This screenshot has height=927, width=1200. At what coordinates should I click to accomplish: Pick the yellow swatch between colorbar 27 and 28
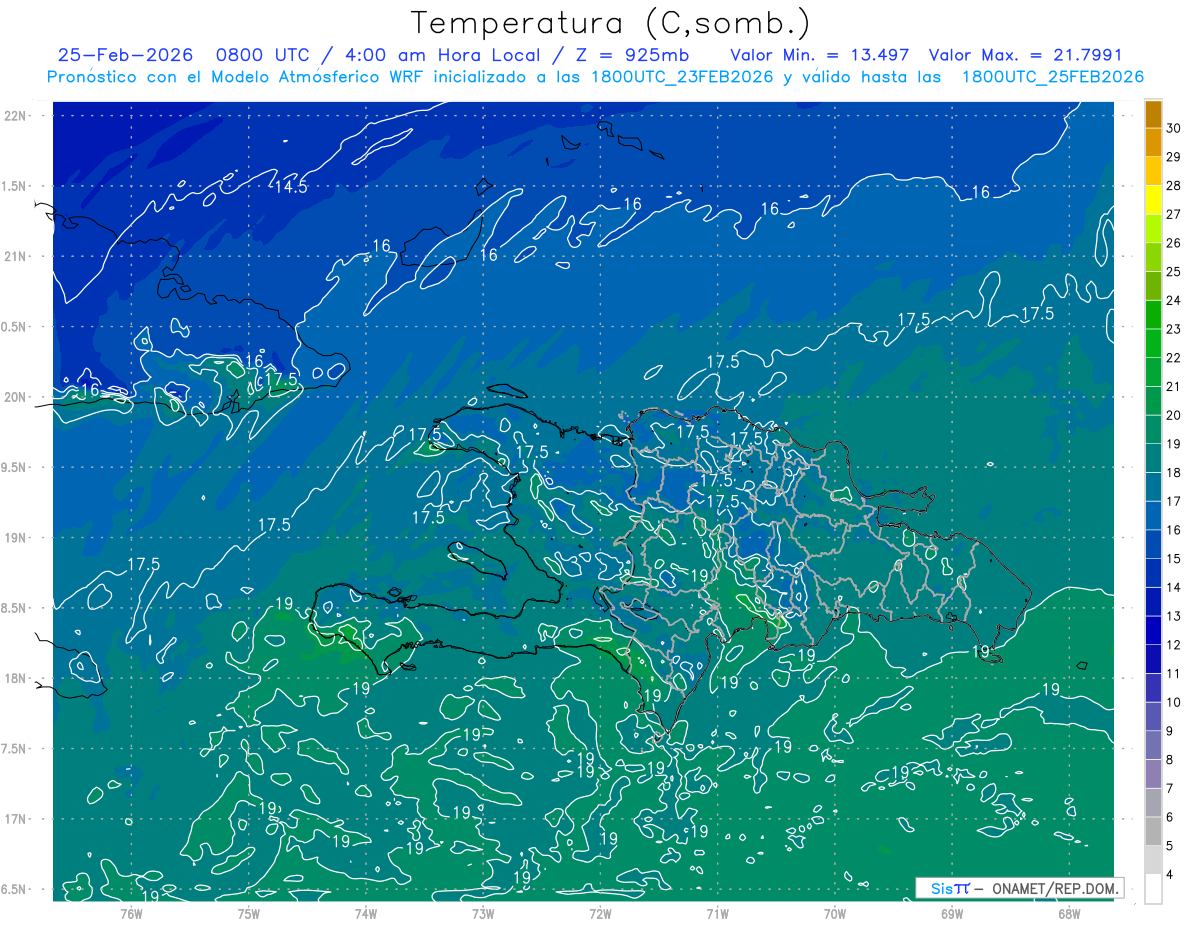coord(1153,200)
